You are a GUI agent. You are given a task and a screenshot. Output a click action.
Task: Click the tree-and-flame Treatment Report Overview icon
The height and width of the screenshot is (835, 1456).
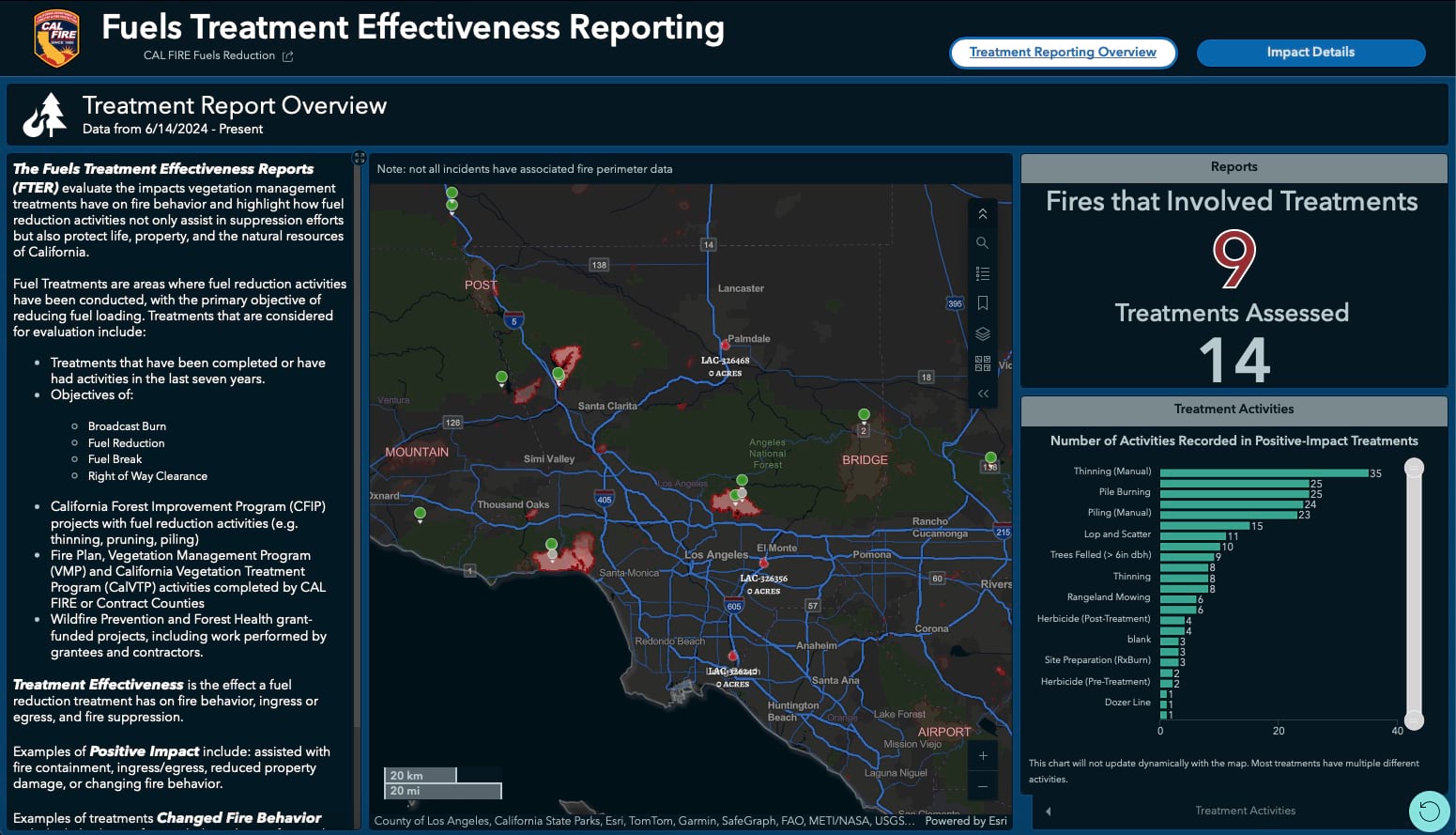point(45,113)
